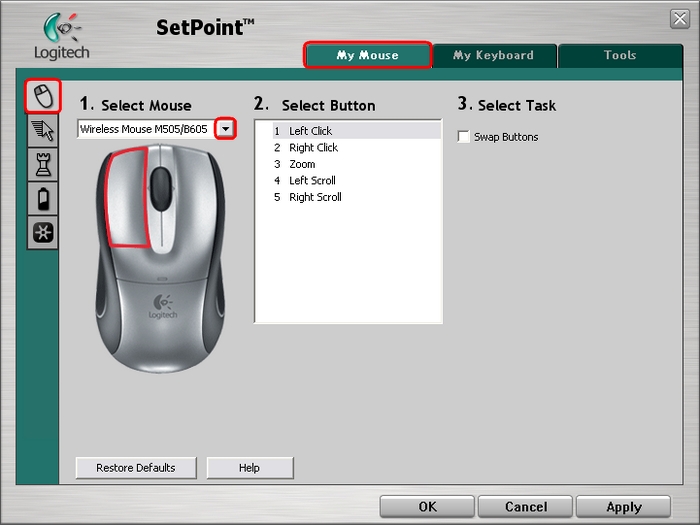Select Zoom in button list
Image resolution: width=700 pixels, height=525 pixels.
coord(356,164)
